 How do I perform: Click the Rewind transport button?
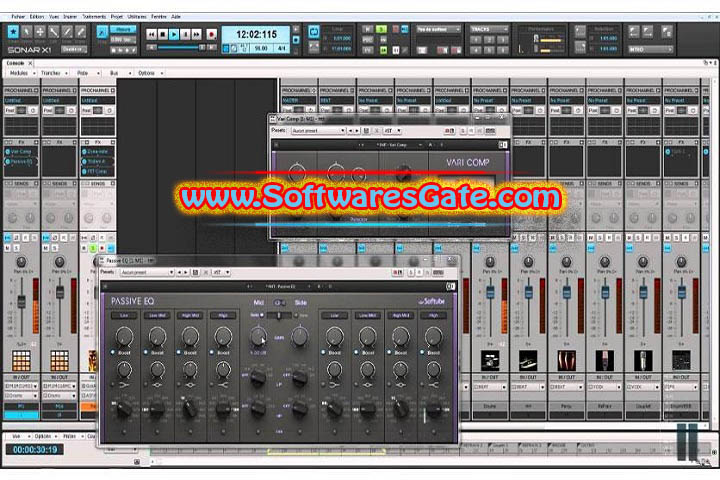(152, 34)
